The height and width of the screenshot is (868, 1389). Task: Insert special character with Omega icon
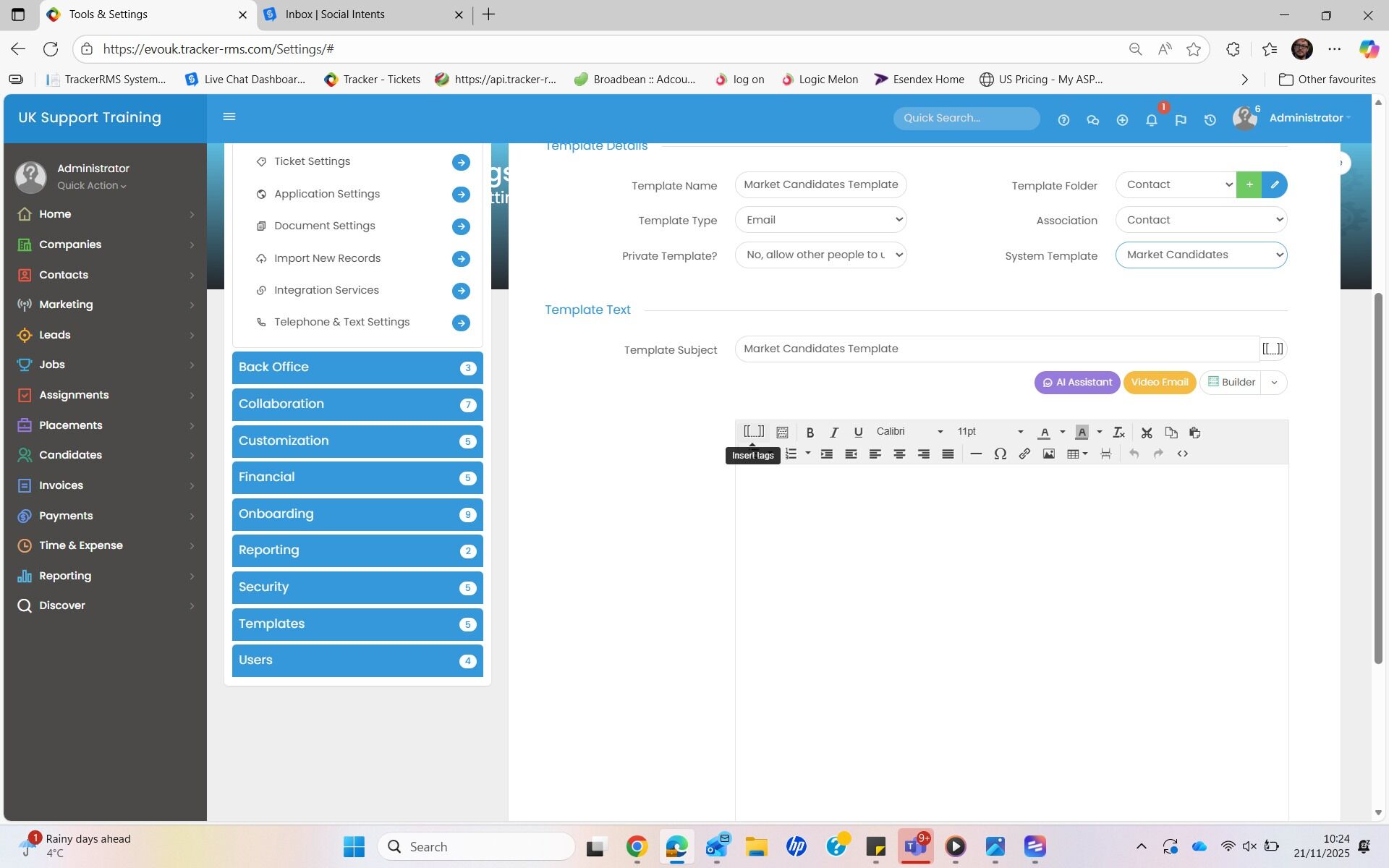click(1000, 454)
